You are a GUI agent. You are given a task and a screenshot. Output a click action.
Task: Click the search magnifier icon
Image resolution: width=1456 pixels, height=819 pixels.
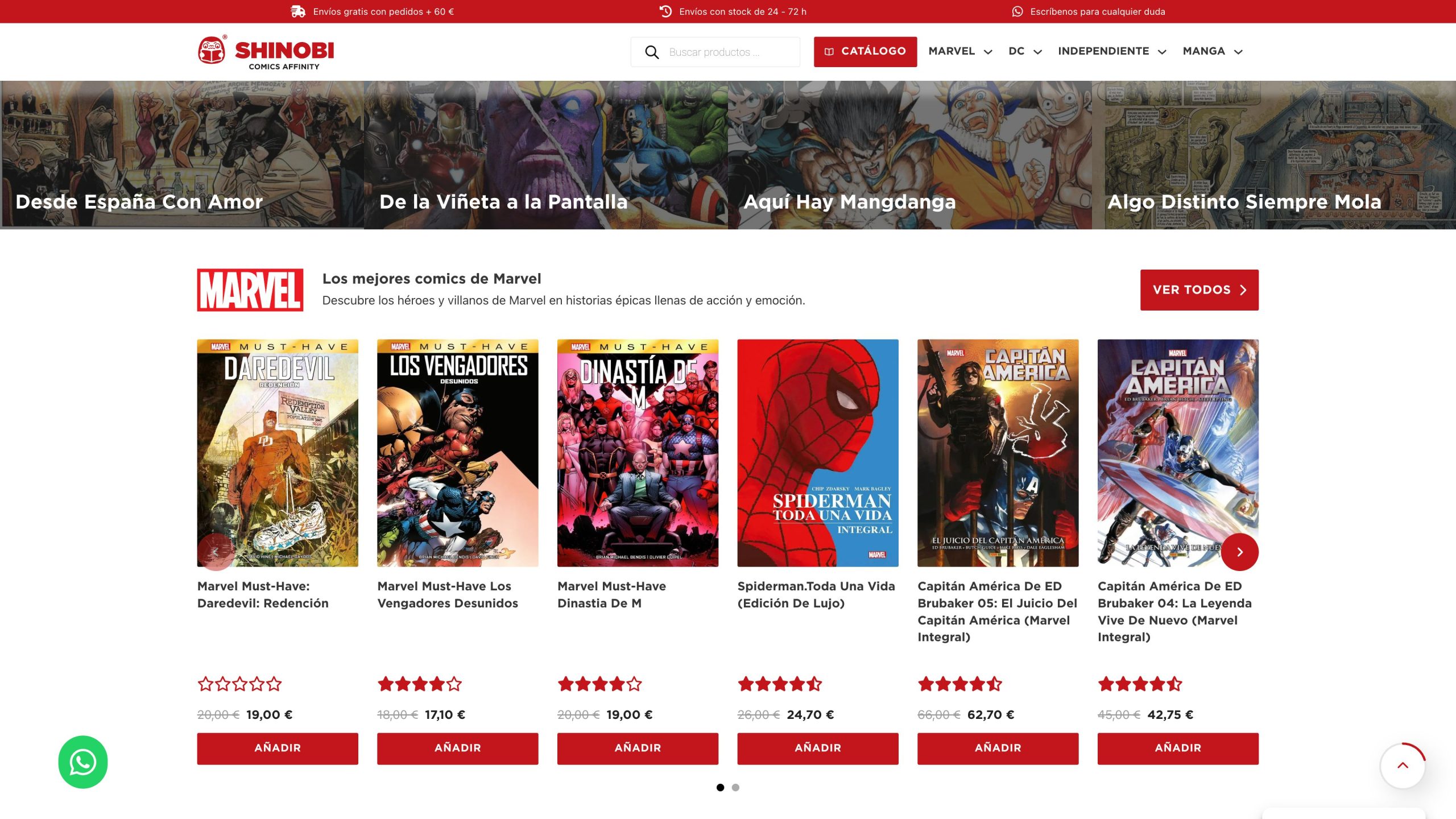(652, 51)
